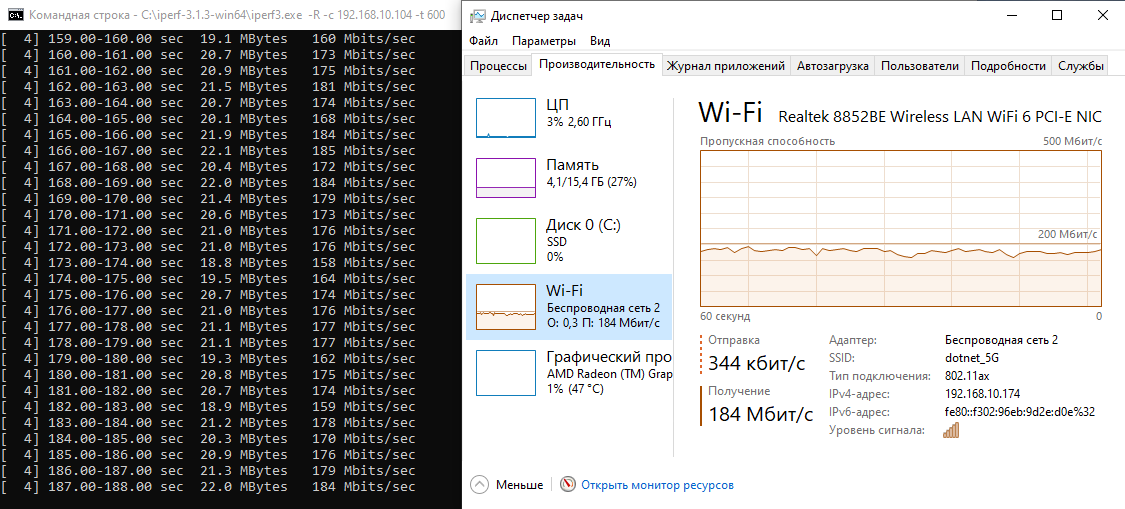
Task: Minimize the Task Manager window
Action: click(x=1014, y=15)
